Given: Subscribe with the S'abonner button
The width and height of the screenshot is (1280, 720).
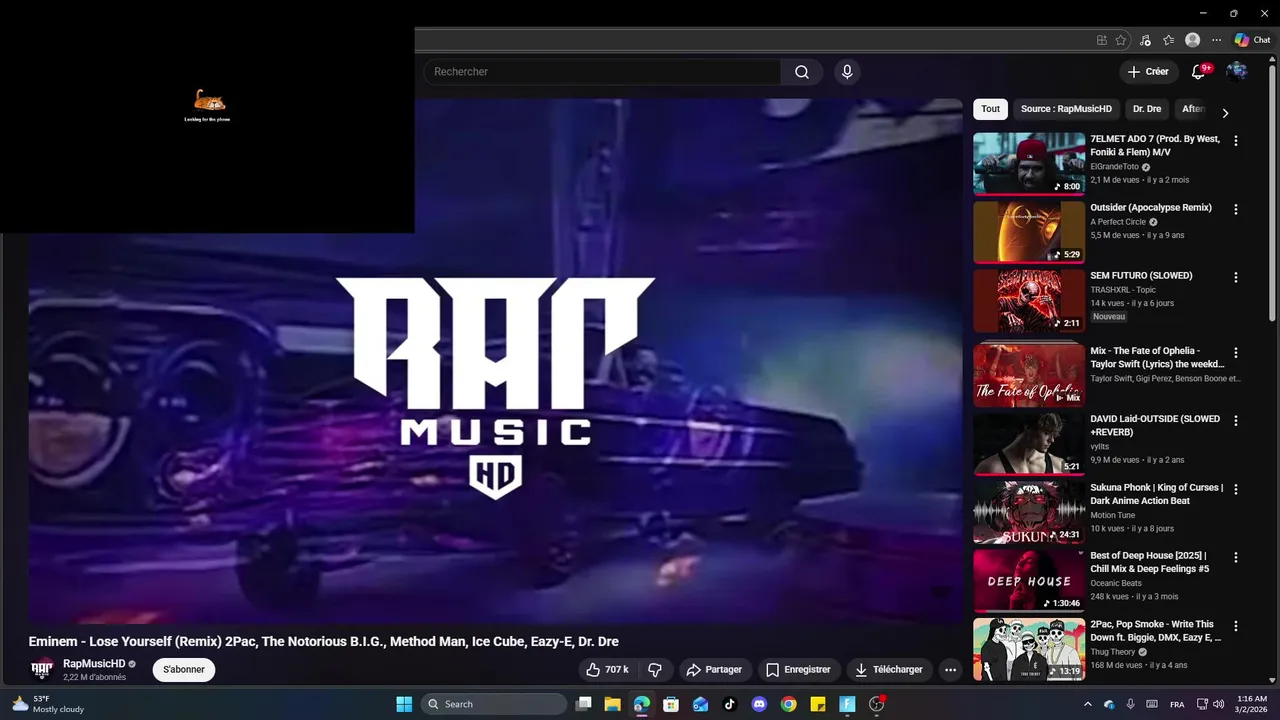Looking at the screenshot, I should tap(184, 670).
